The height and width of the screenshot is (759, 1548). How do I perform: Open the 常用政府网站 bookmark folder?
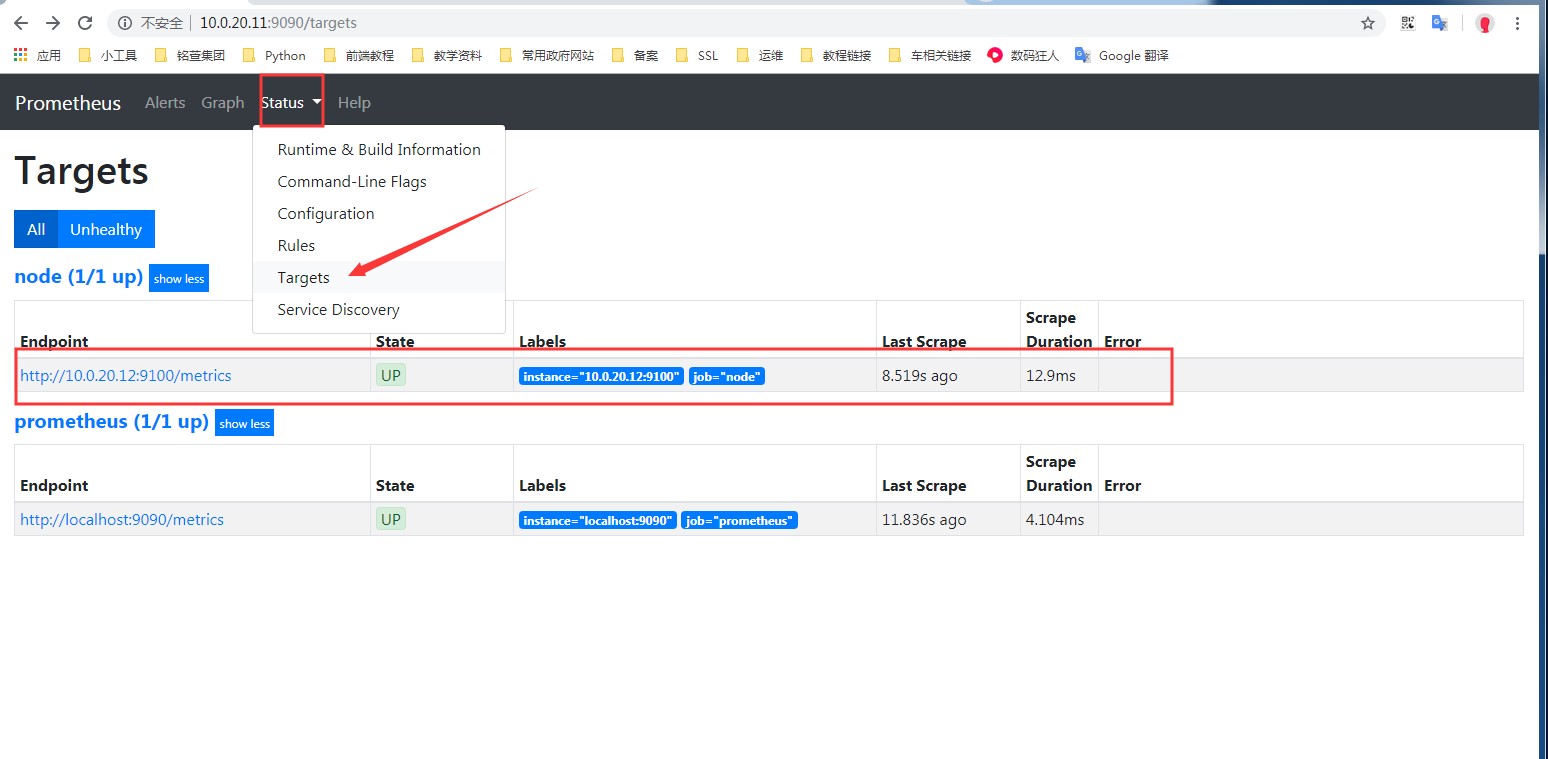coord(546,56)
